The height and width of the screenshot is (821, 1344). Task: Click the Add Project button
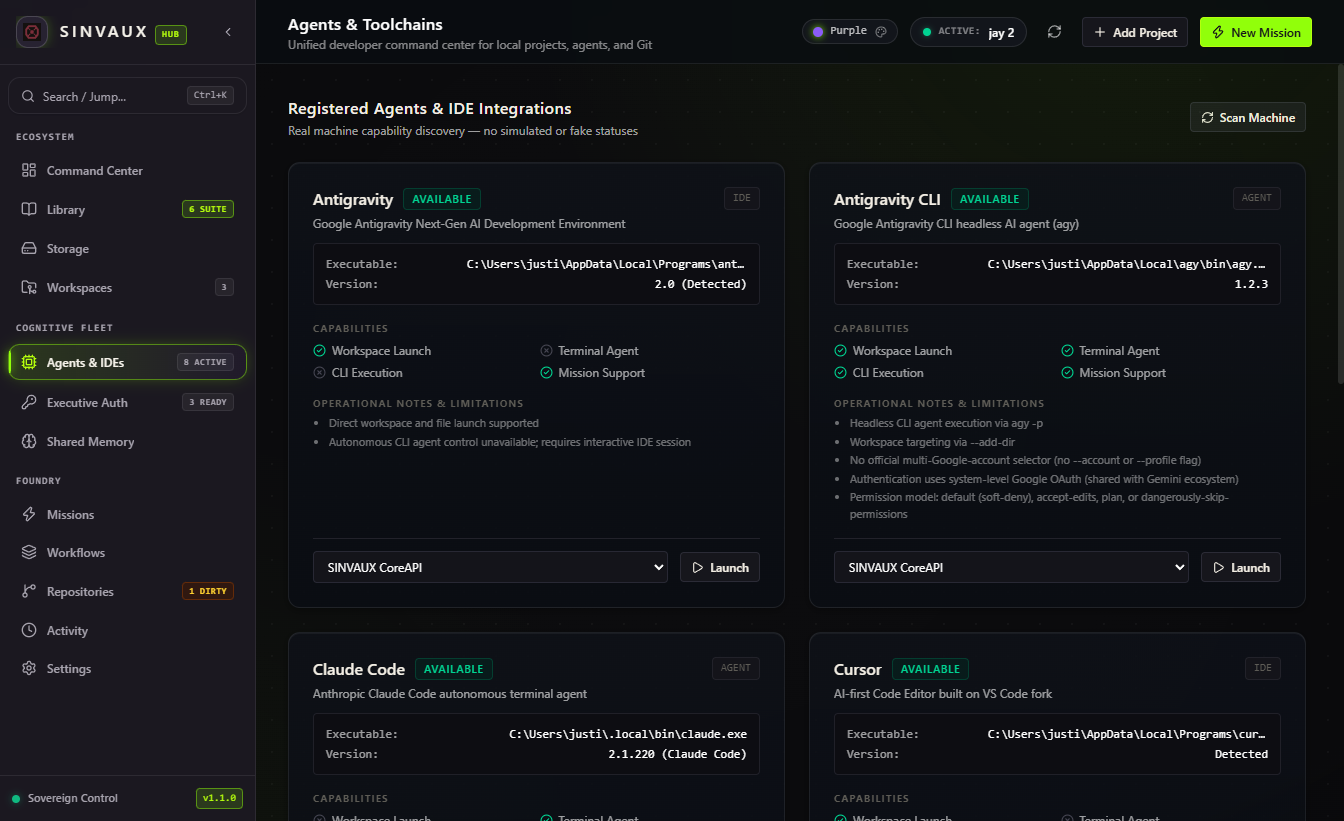(x=1135, y=32)
